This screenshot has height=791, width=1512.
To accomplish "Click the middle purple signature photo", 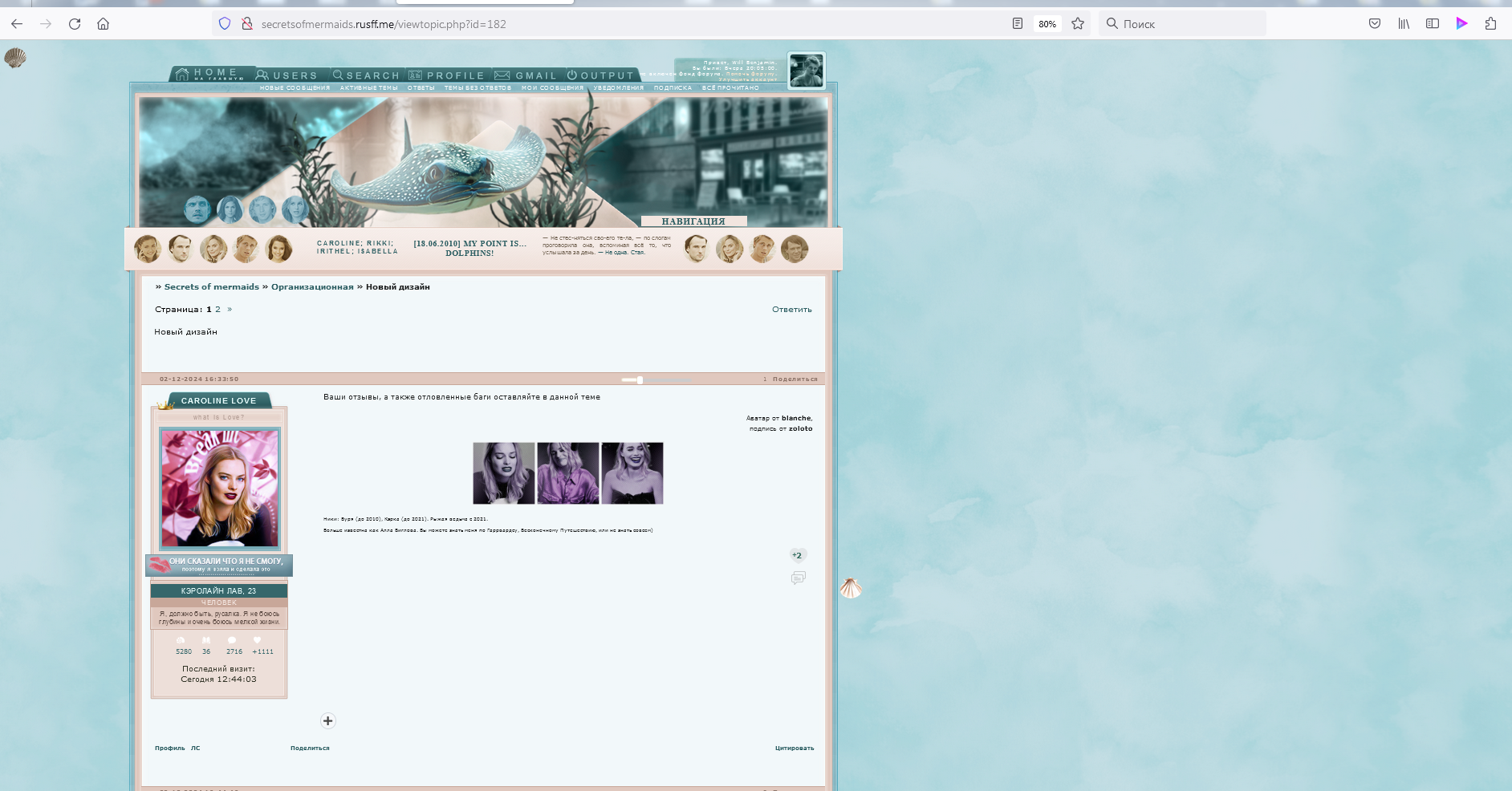I will pos(568,473).
